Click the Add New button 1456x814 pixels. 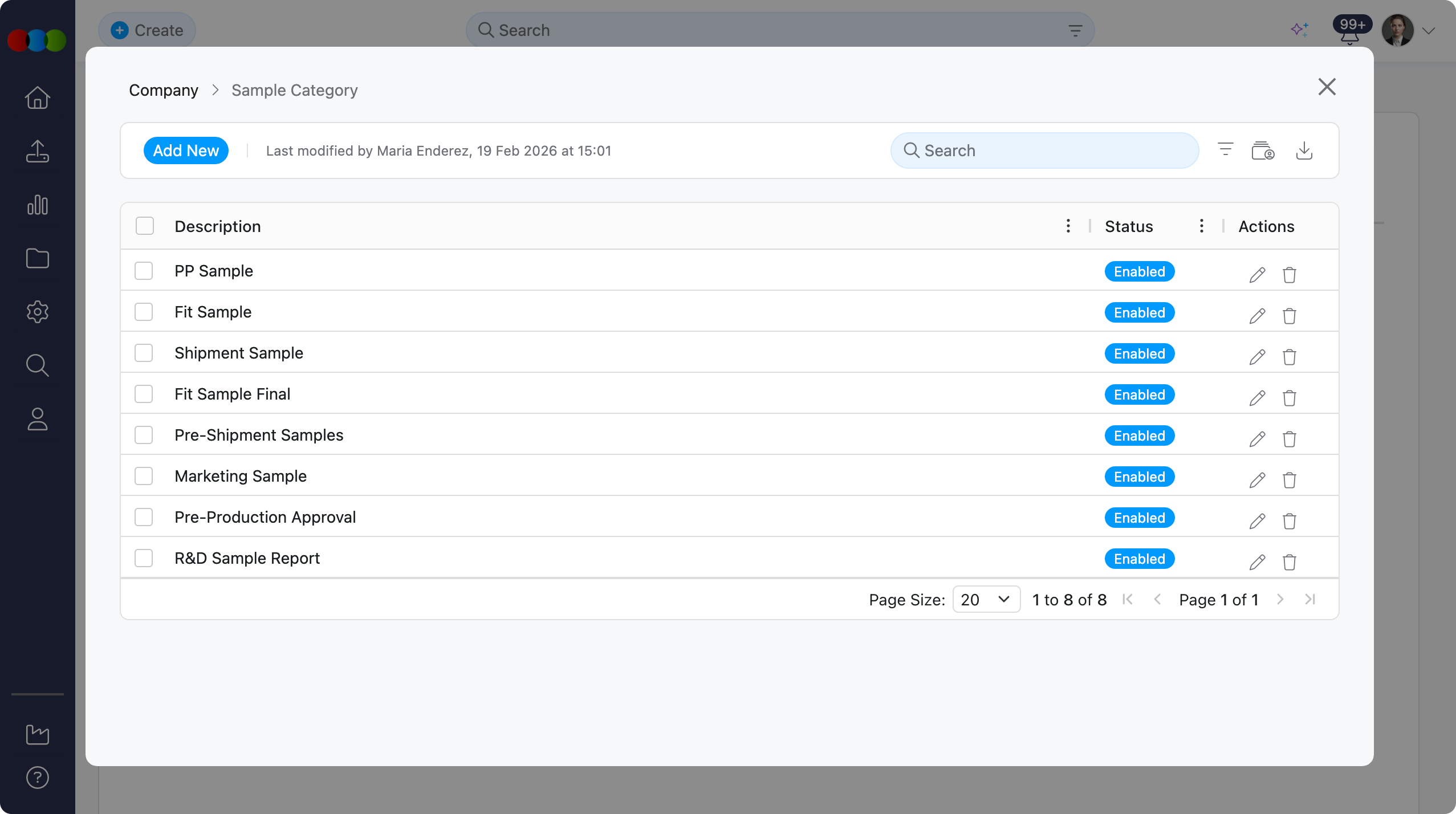(186, 150)
